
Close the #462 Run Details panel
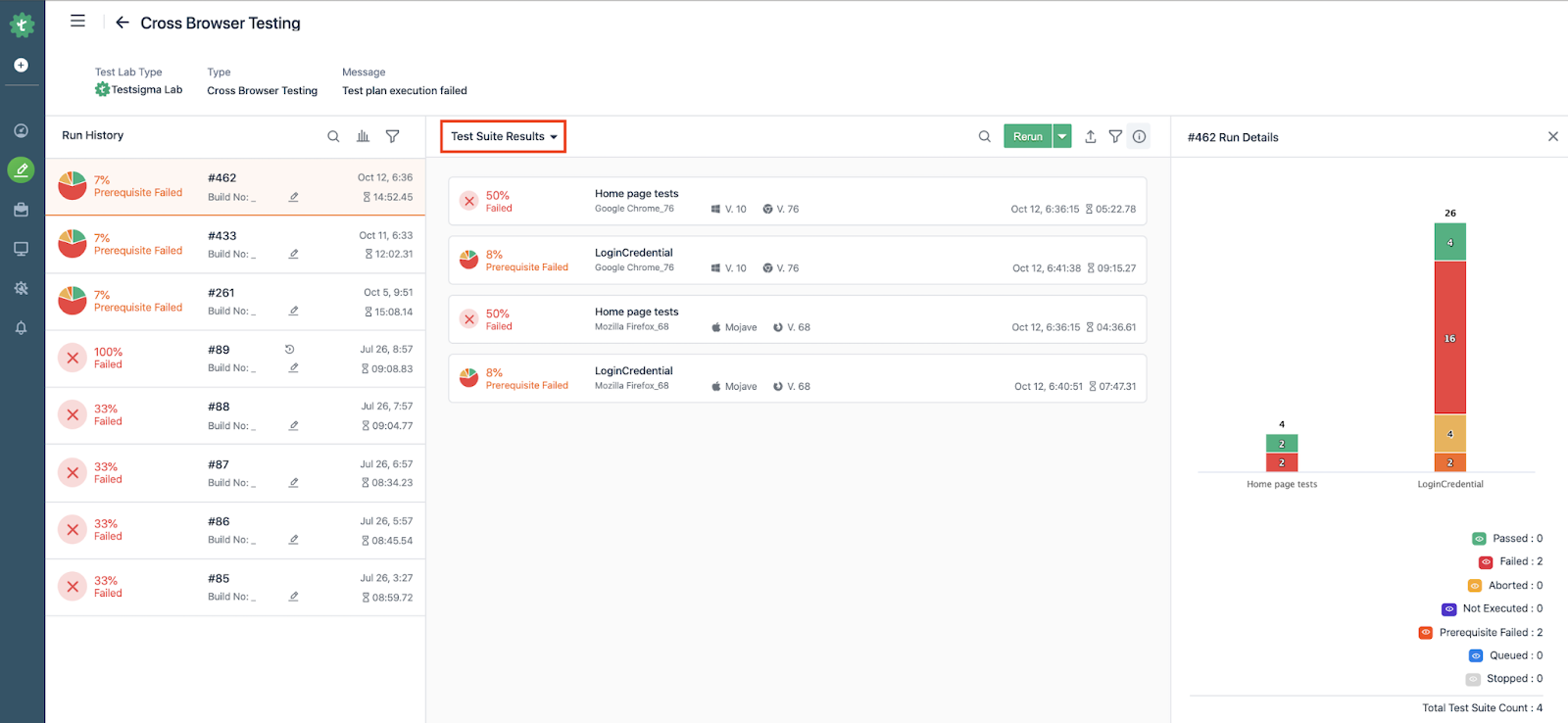point(1552,136)
